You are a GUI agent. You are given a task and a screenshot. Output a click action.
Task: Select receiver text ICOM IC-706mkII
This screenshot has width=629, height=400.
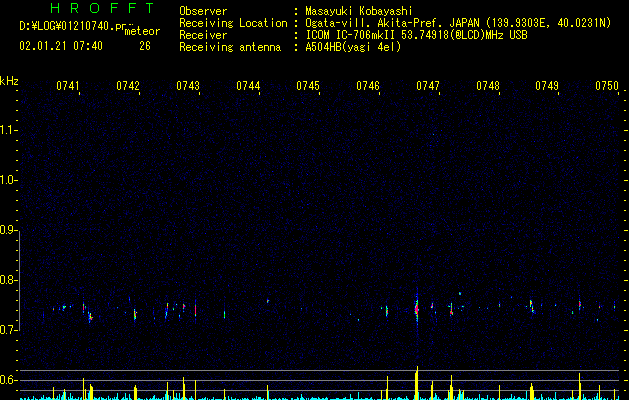(351, 35)
